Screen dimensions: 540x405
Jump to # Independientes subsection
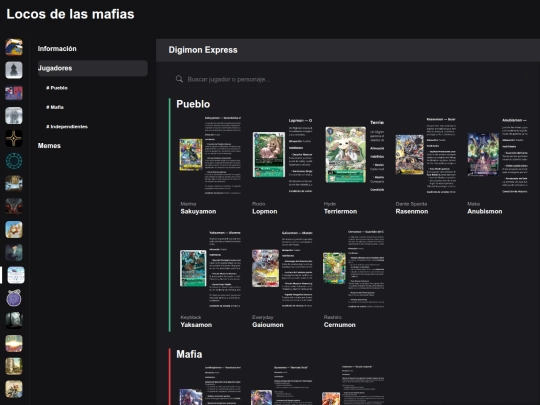(67, 126)
